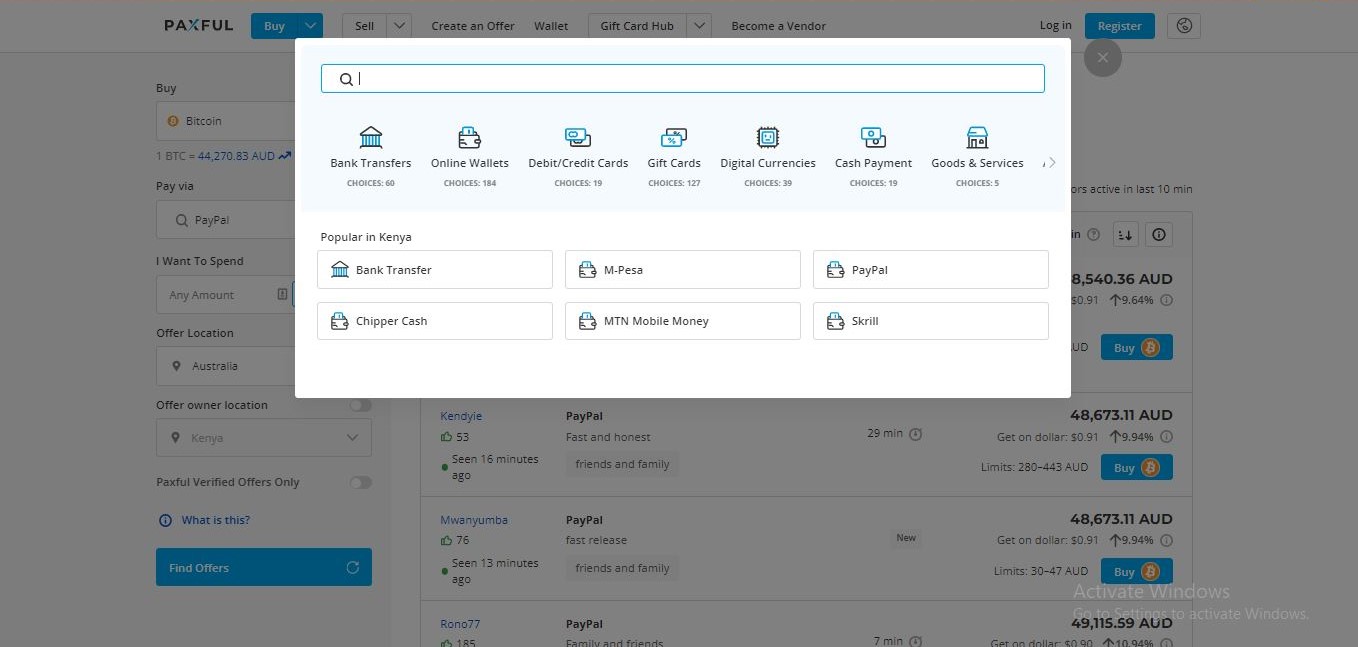Expand the Gift Card Hub dropdown arrow
The image size is (1358, 647).
point(699,26)
